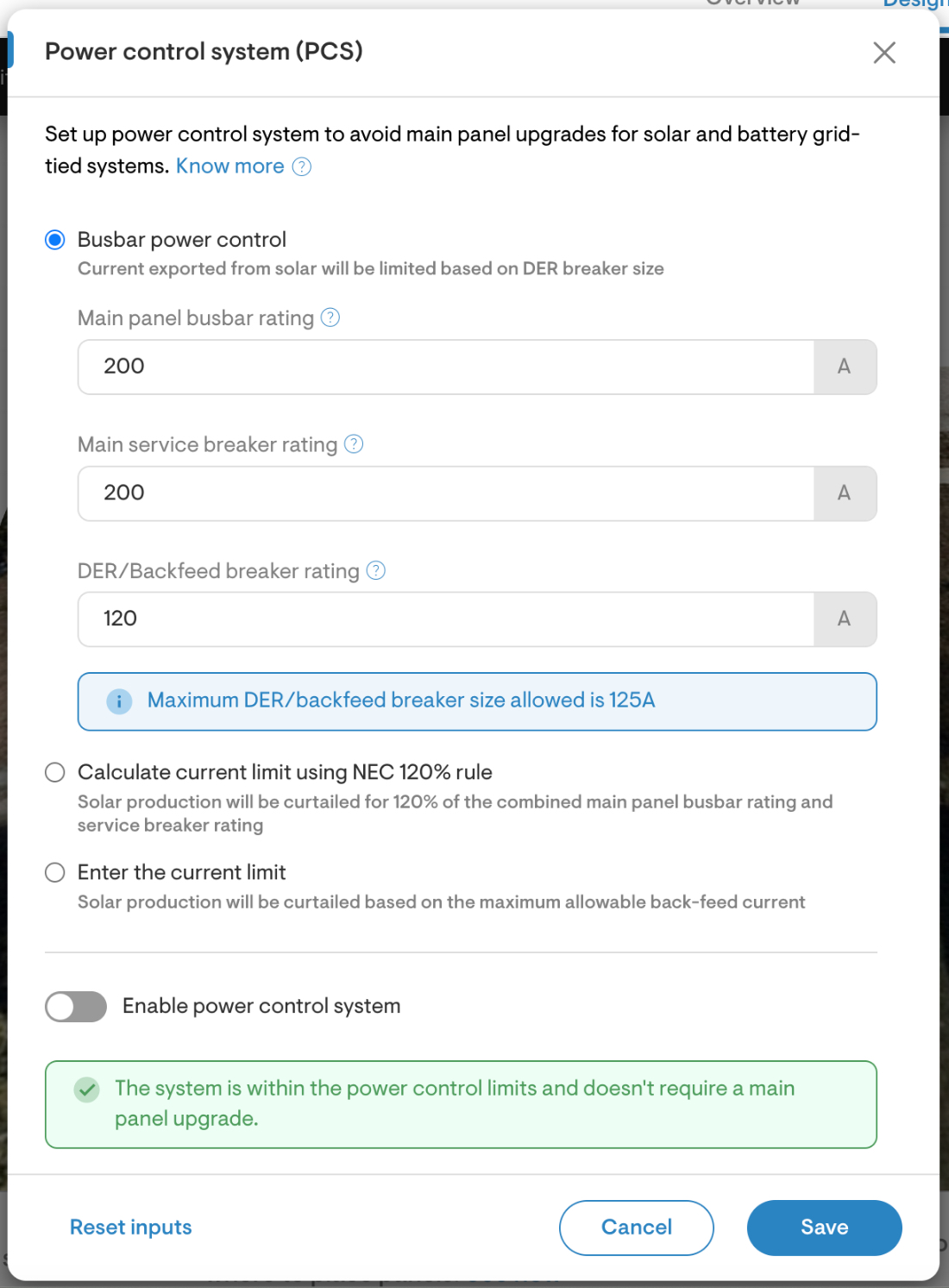Click help icon beside DER/Backfeed breaker rating
The width and height of the screenshot is (949, 1288).
click(374, 571)
